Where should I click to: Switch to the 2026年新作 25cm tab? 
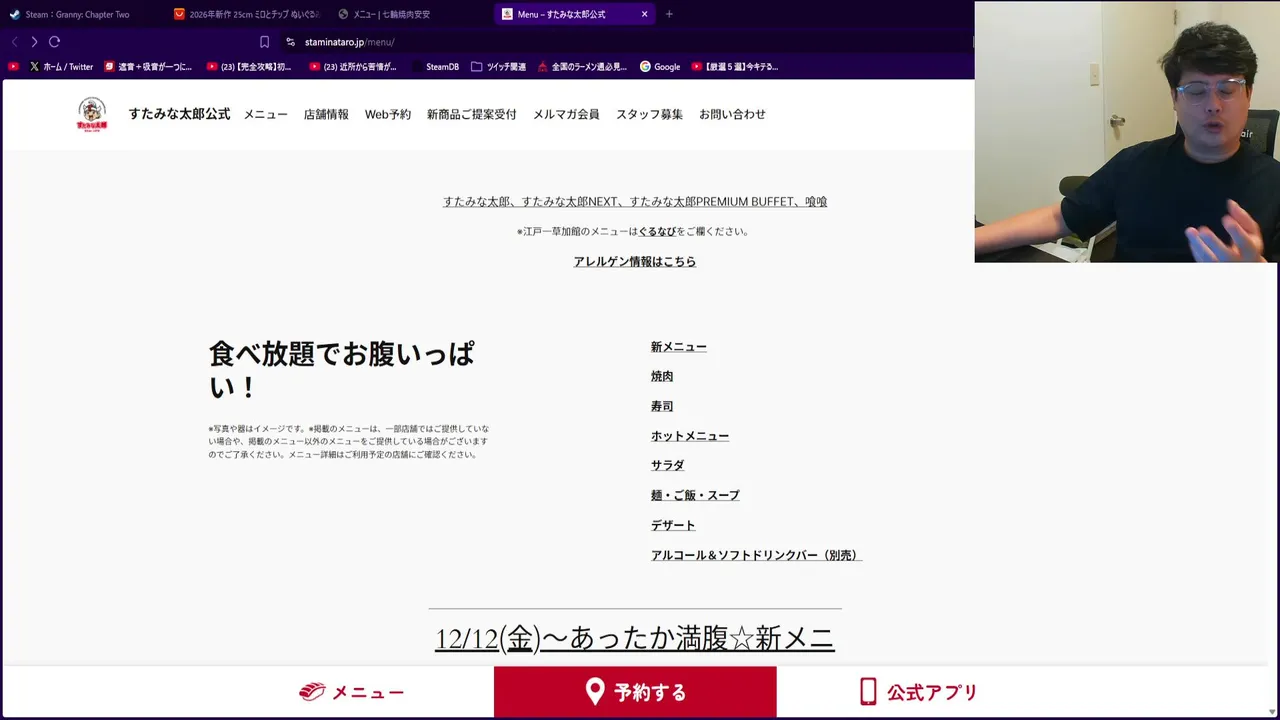point(246,14)
